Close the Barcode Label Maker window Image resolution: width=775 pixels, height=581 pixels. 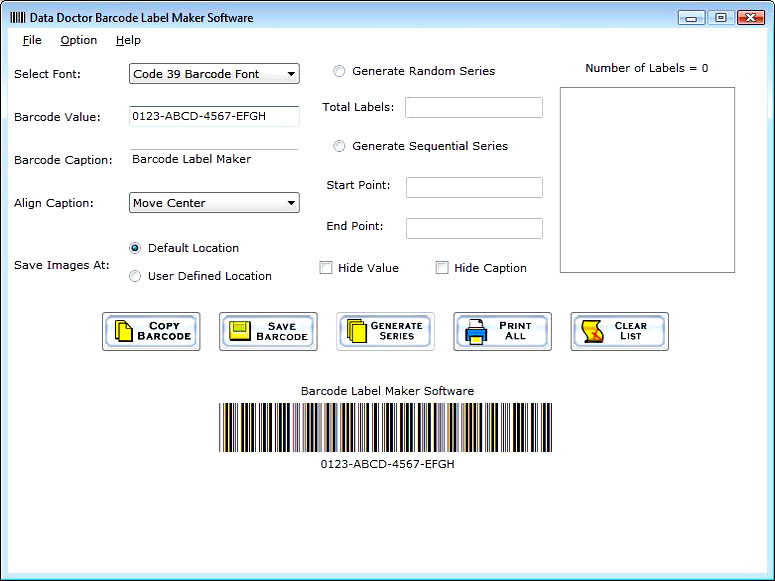(x=751, y=18)
